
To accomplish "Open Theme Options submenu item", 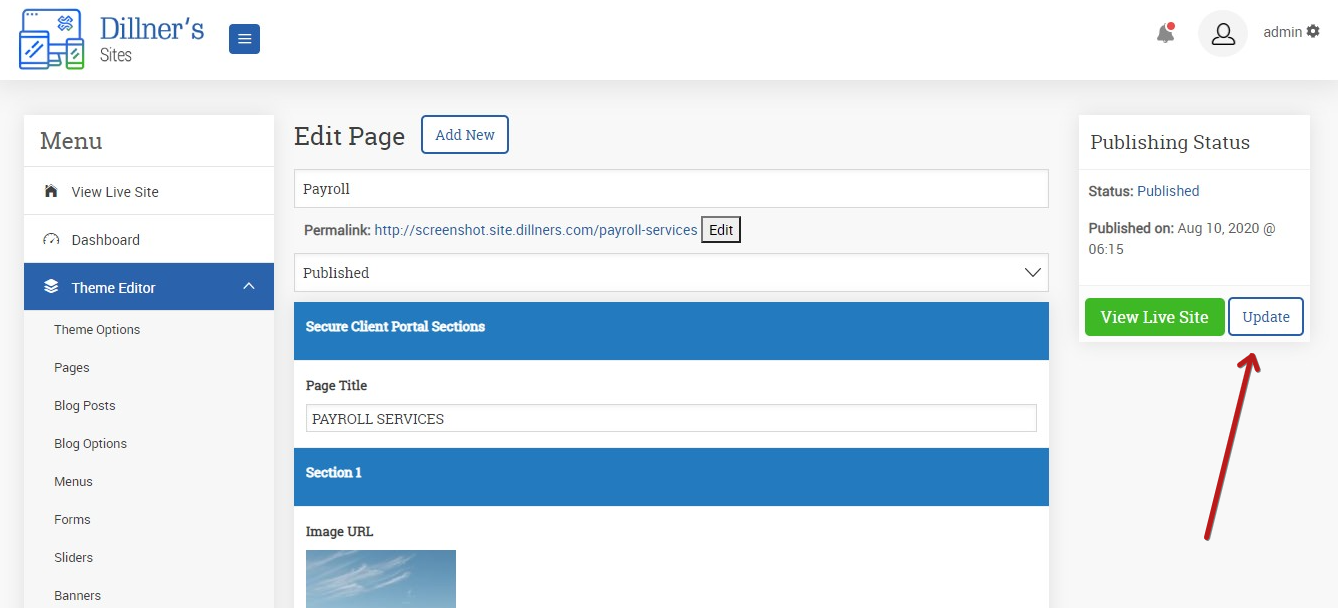I will pyautogui.click(x=97, y=330).
